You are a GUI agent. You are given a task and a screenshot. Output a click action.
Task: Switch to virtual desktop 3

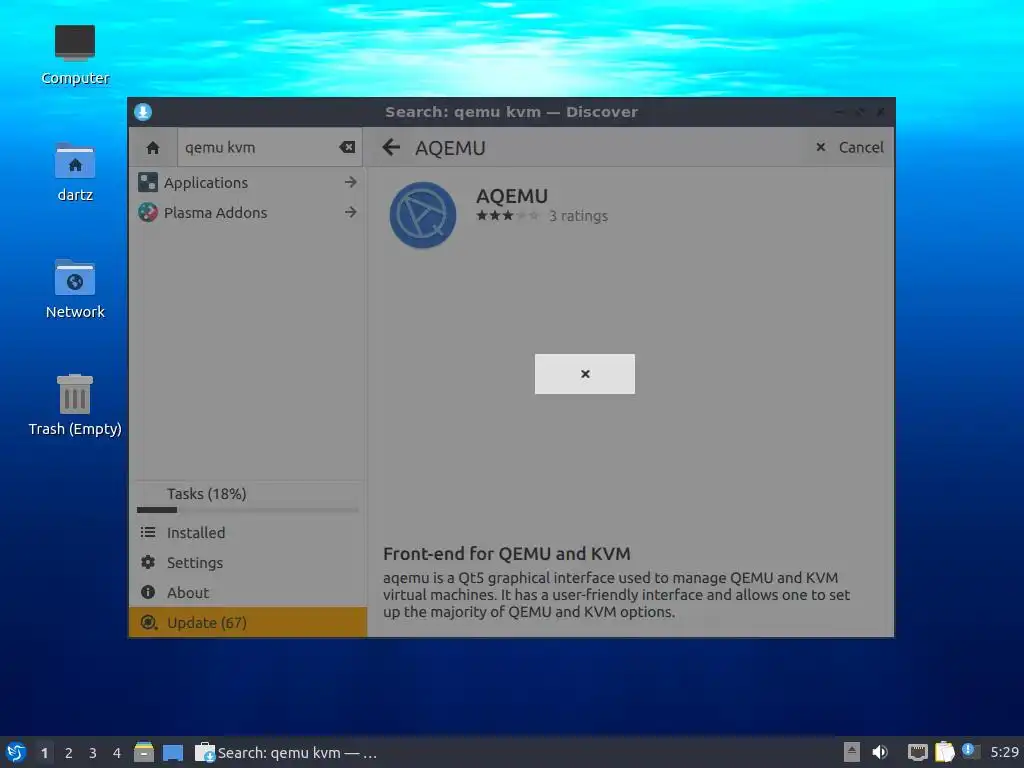pos(93,753)
